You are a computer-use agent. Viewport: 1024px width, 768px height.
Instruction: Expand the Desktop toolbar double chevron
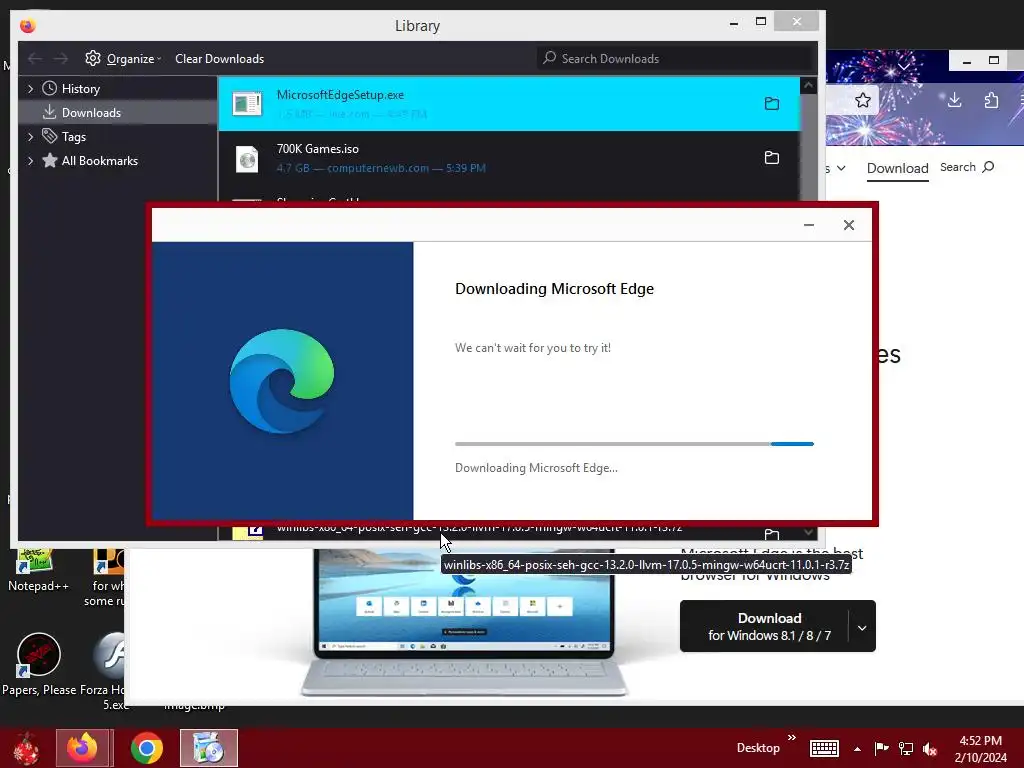pos(792,738)
